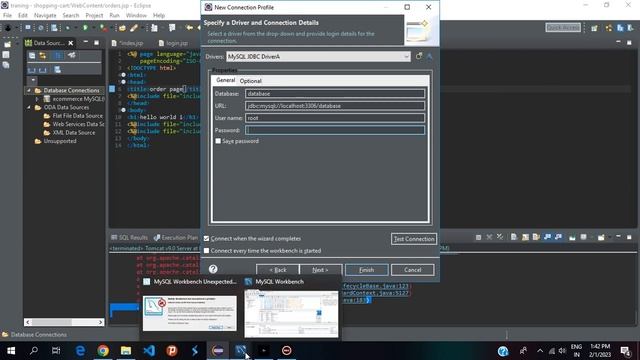Open the dropdown arrow next to Run icon
640x360 pixels.
click(93, 28)
